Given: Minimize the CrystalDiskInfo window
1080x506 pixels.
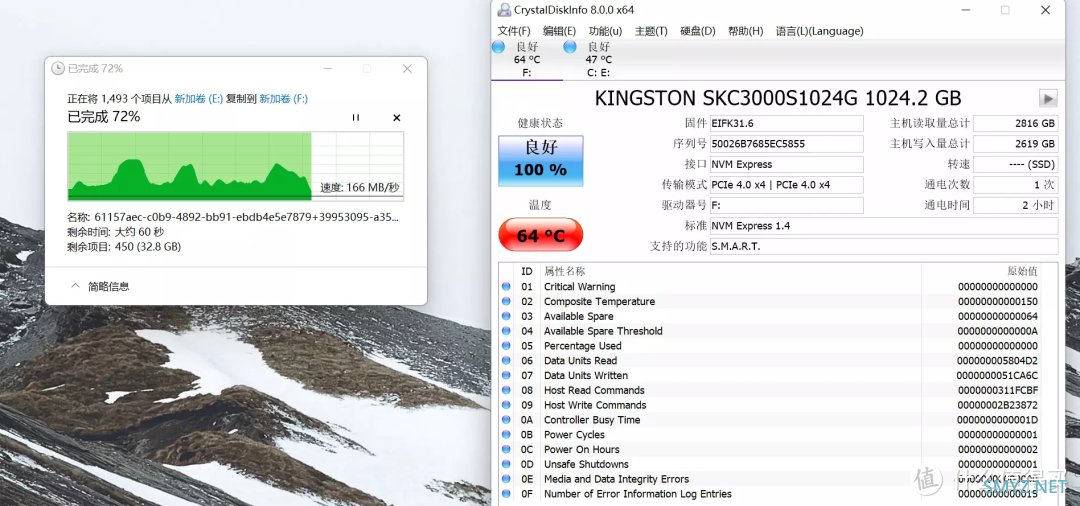Looking at the screenshot, I should tap(966, 10).
